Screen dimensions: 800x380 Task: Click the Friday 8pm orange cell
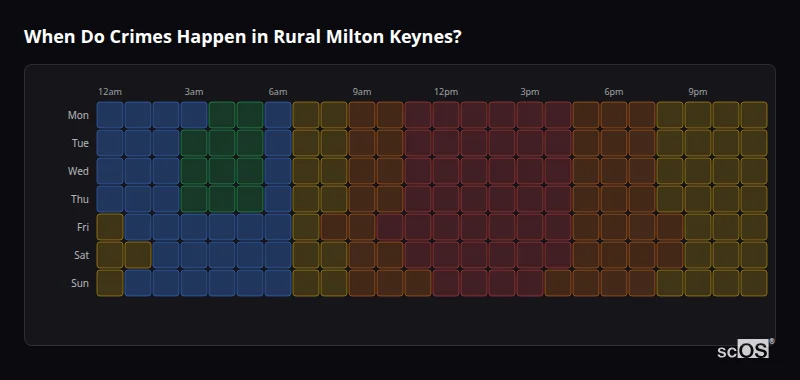point(670,227)
